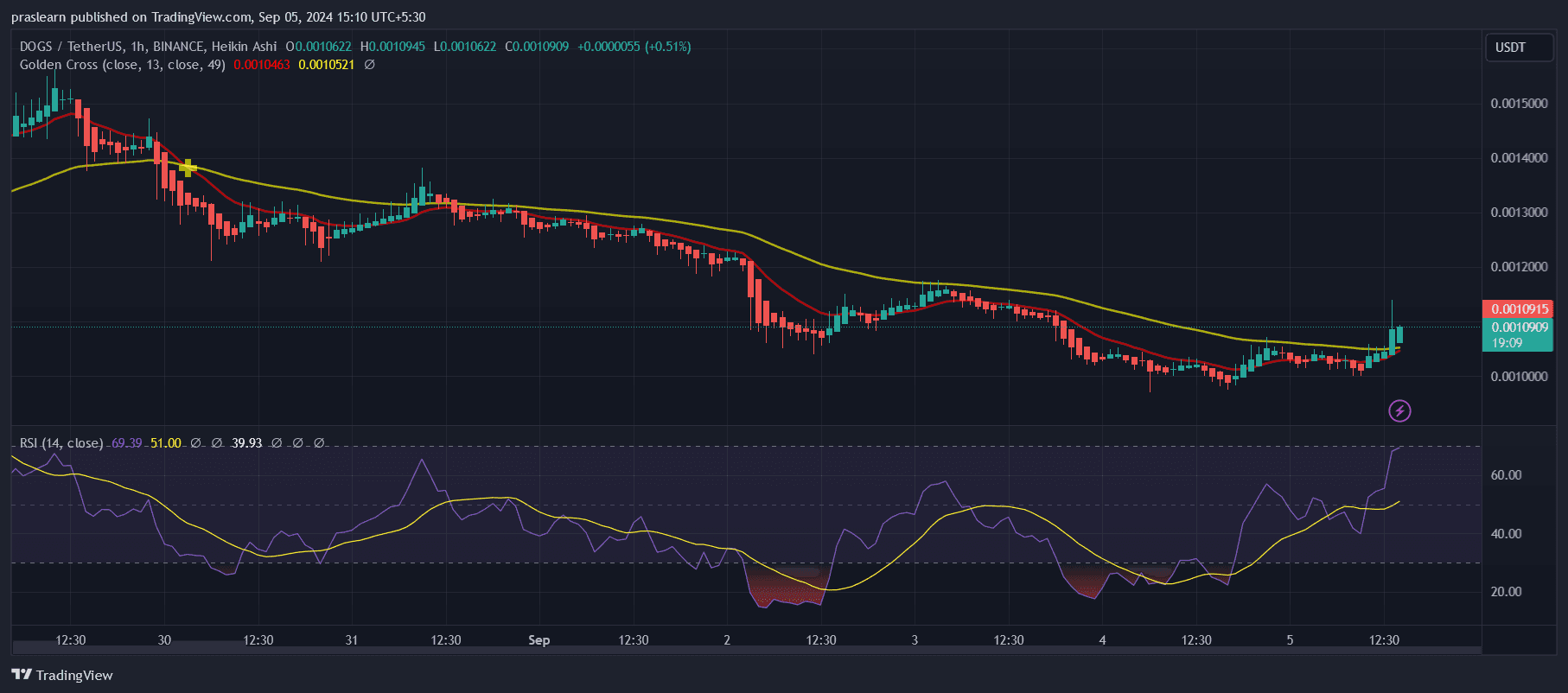Screen dimensions: 1568x693
Task: Click the 60.00 RSI axis label
Action: click(1506, 475)
